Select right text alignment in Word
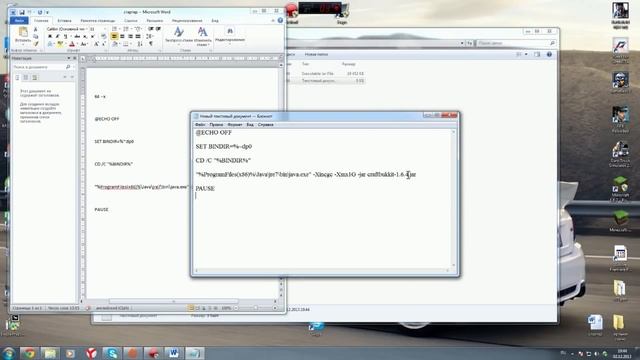Screen dimensions: 640x360 tap(130, 36)
